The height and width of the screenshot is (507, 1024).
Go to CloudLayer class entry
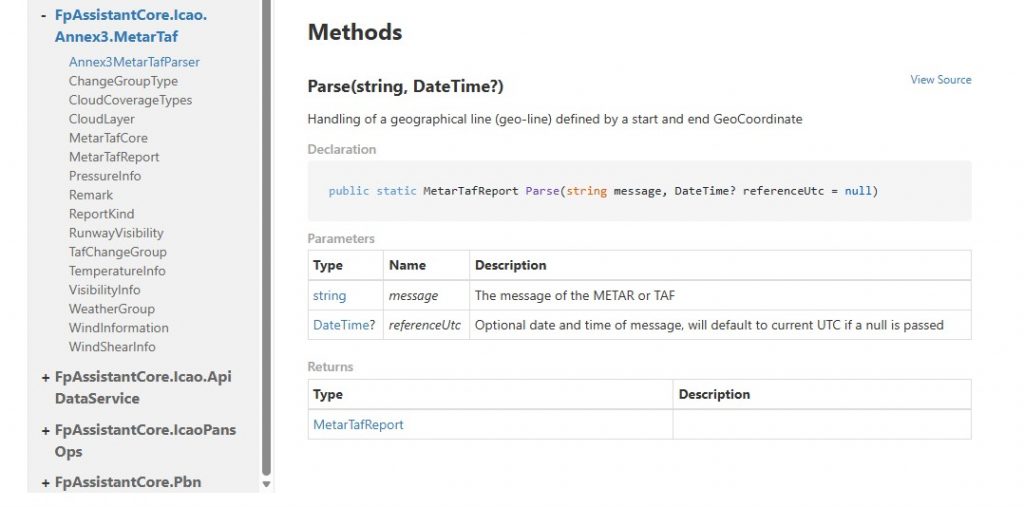tap(101, 119)
